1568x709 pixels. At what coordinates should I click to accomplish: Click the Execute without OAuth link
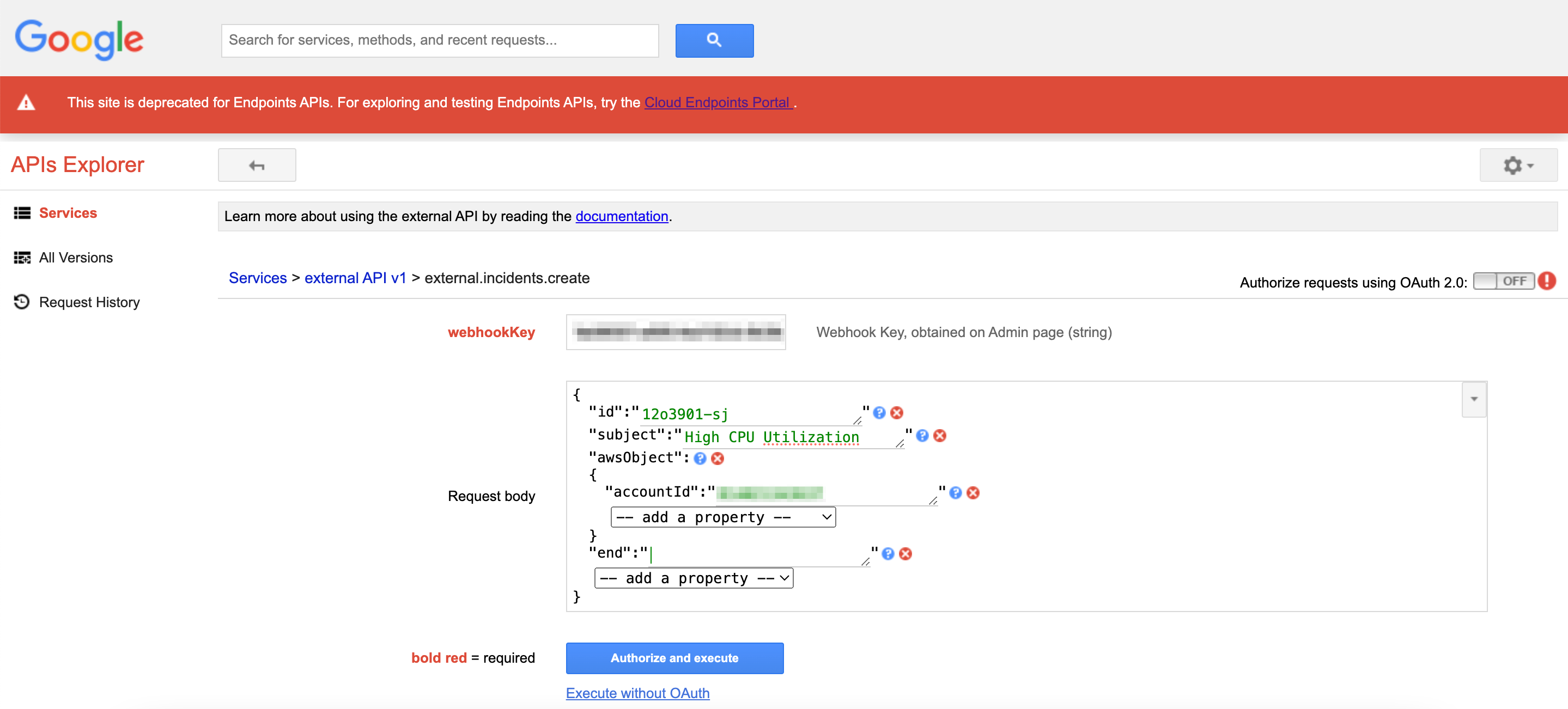point(637,693)
